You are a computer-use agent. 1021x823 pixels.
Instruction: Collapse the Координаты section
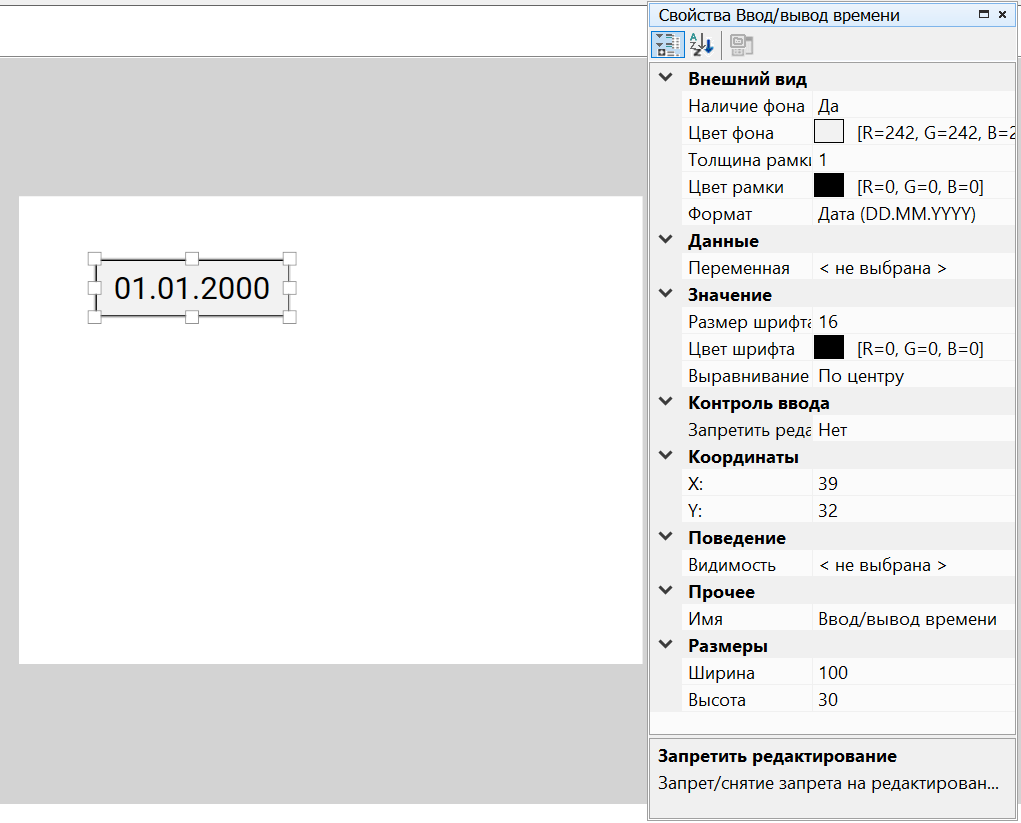pyautogui.click(x=666, y=457)
